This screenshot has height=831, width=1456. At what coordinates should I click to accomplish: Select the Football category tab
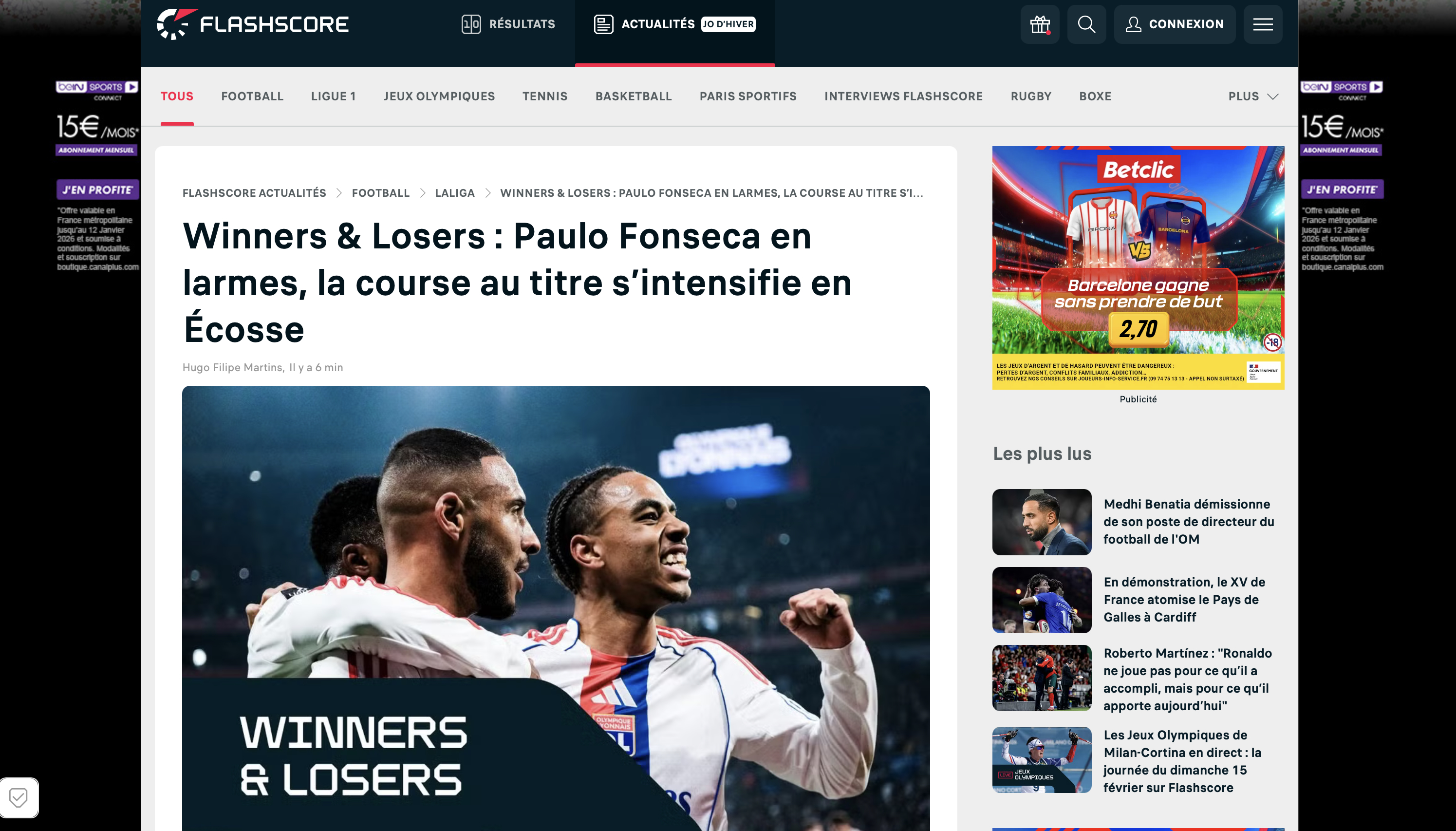pos(252,96)
